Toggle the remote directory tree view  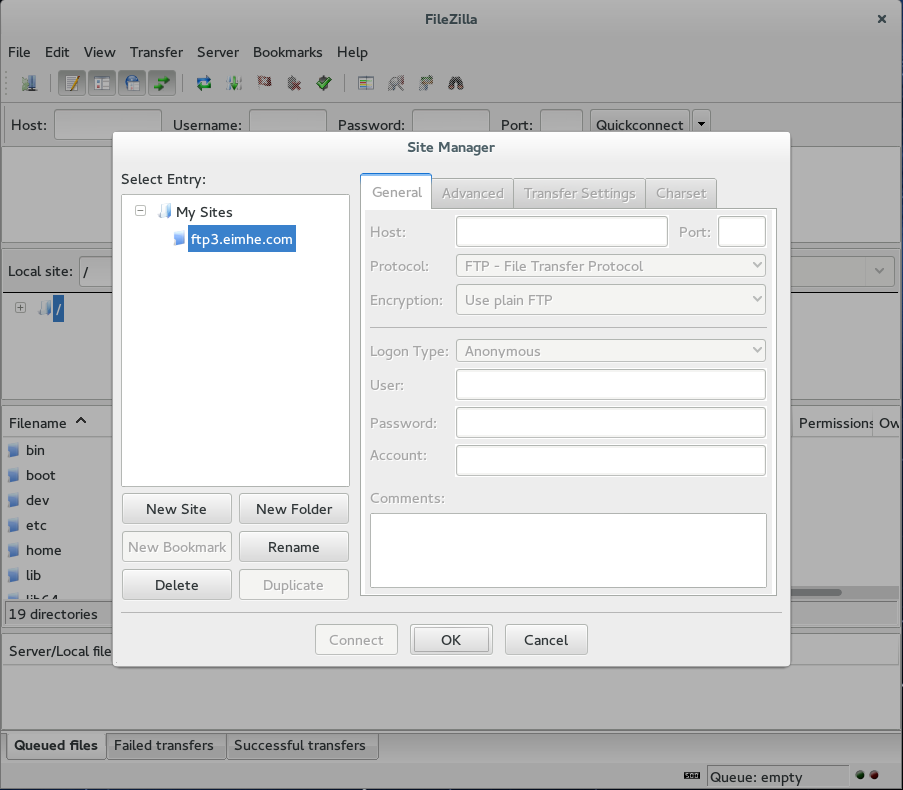(x=132, y=83)
